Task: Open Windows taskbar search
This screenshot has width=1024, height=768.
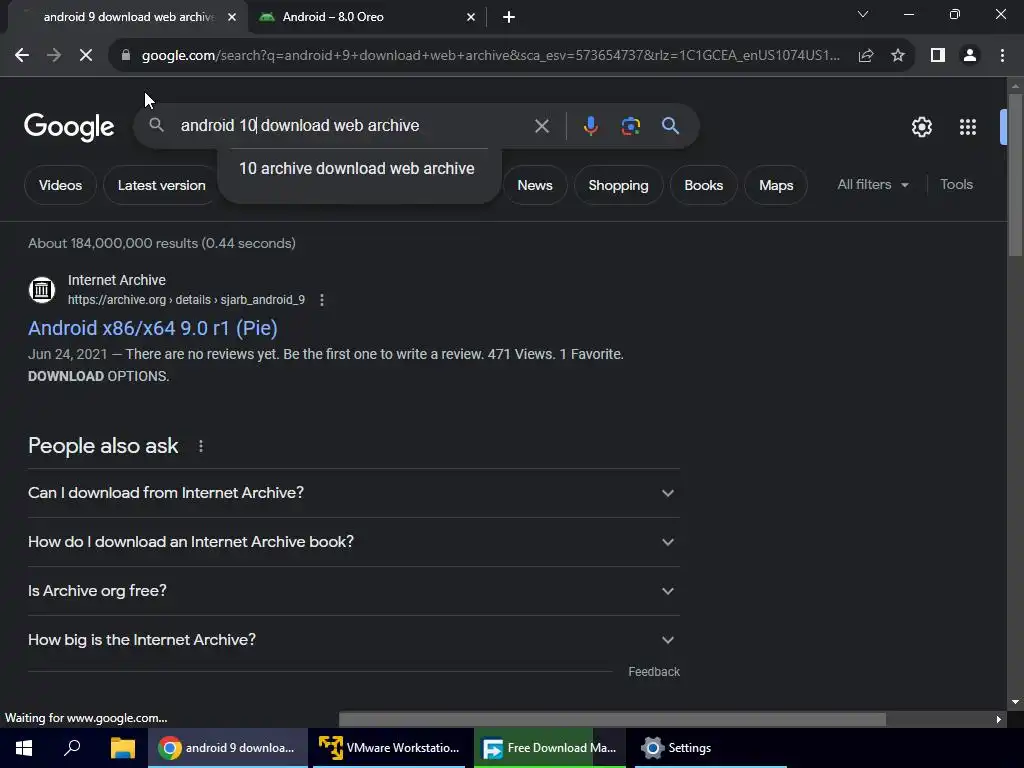Action: click(x=72, y=748)
